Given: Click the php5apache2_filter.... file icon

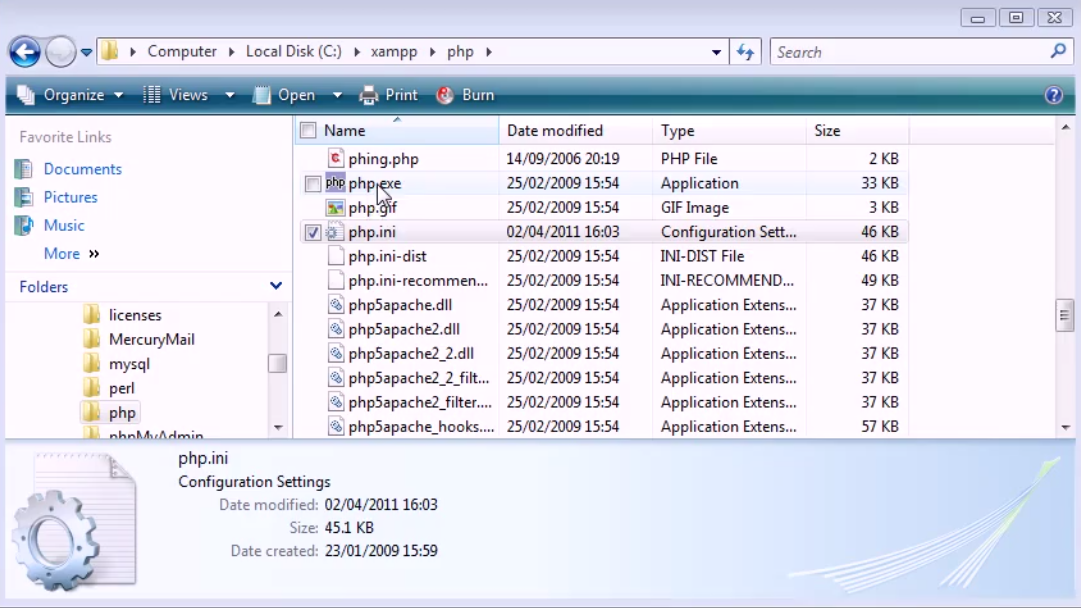Looking at the screenshot, I should (x=335, y=402).
